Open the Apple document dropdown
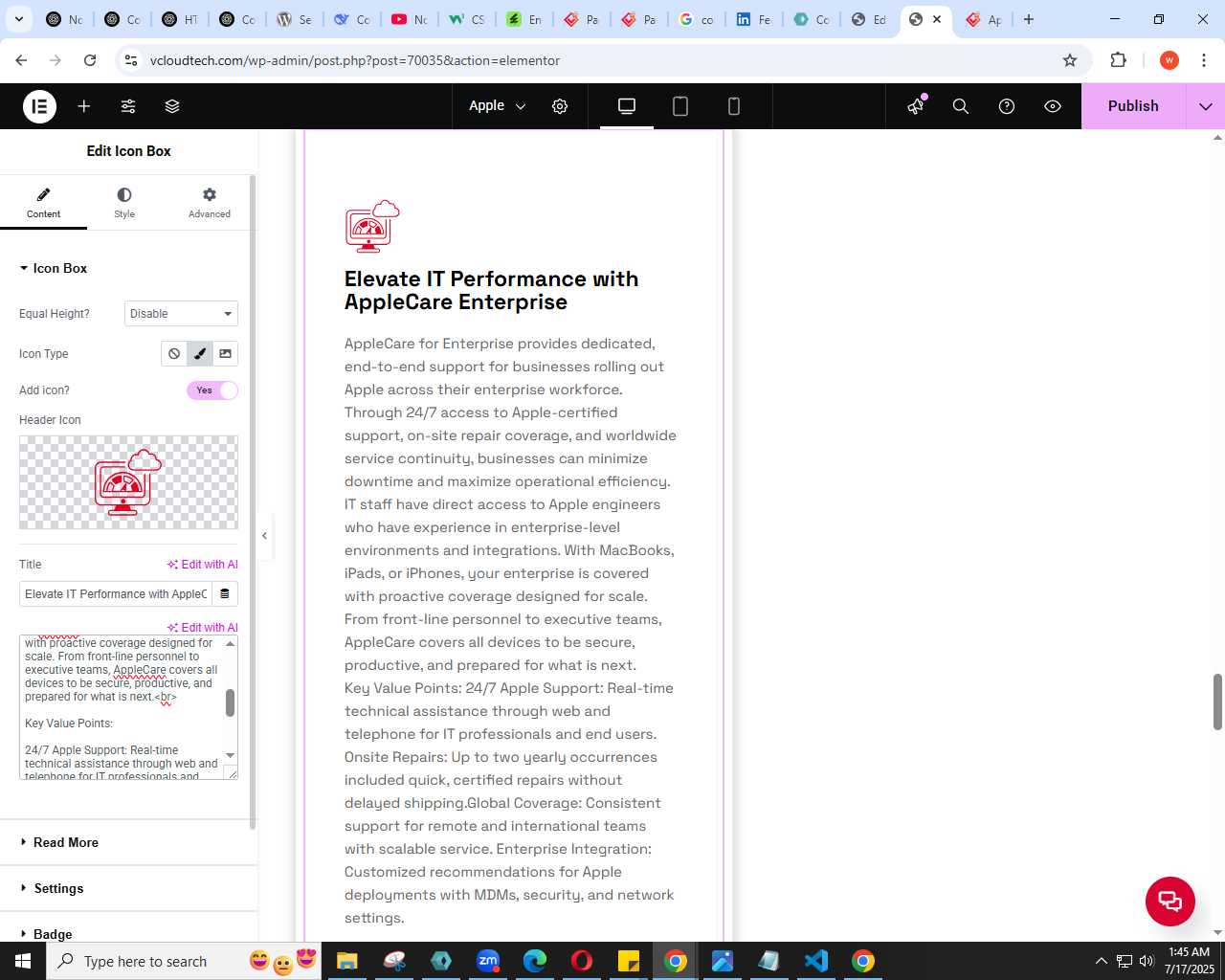The width and height of the screenshot is (1225, 980). click(498, 106)
